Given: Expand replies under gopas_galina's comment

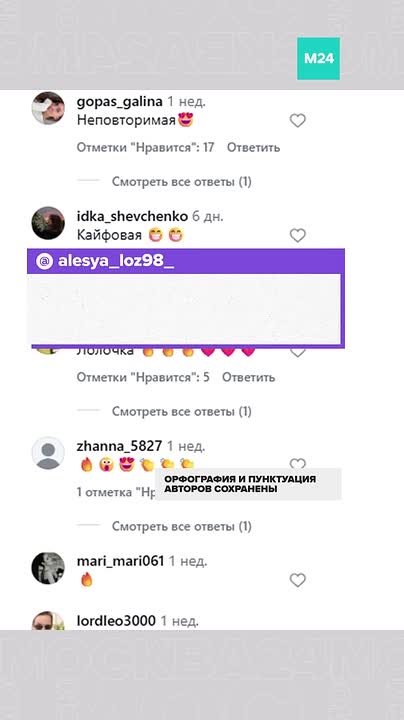Looking at the screenshot, I should tap(182, 182).
